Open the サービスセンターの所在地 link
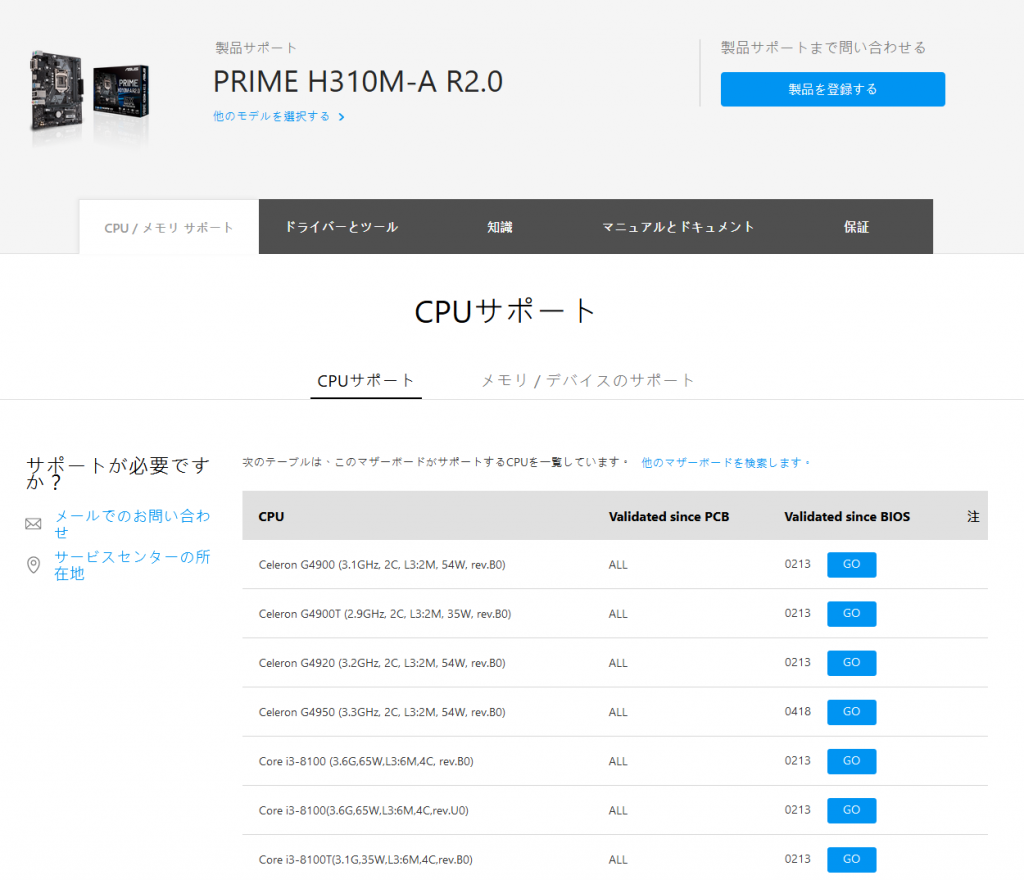Screen dimensions: 1024x880 [132, 565]
